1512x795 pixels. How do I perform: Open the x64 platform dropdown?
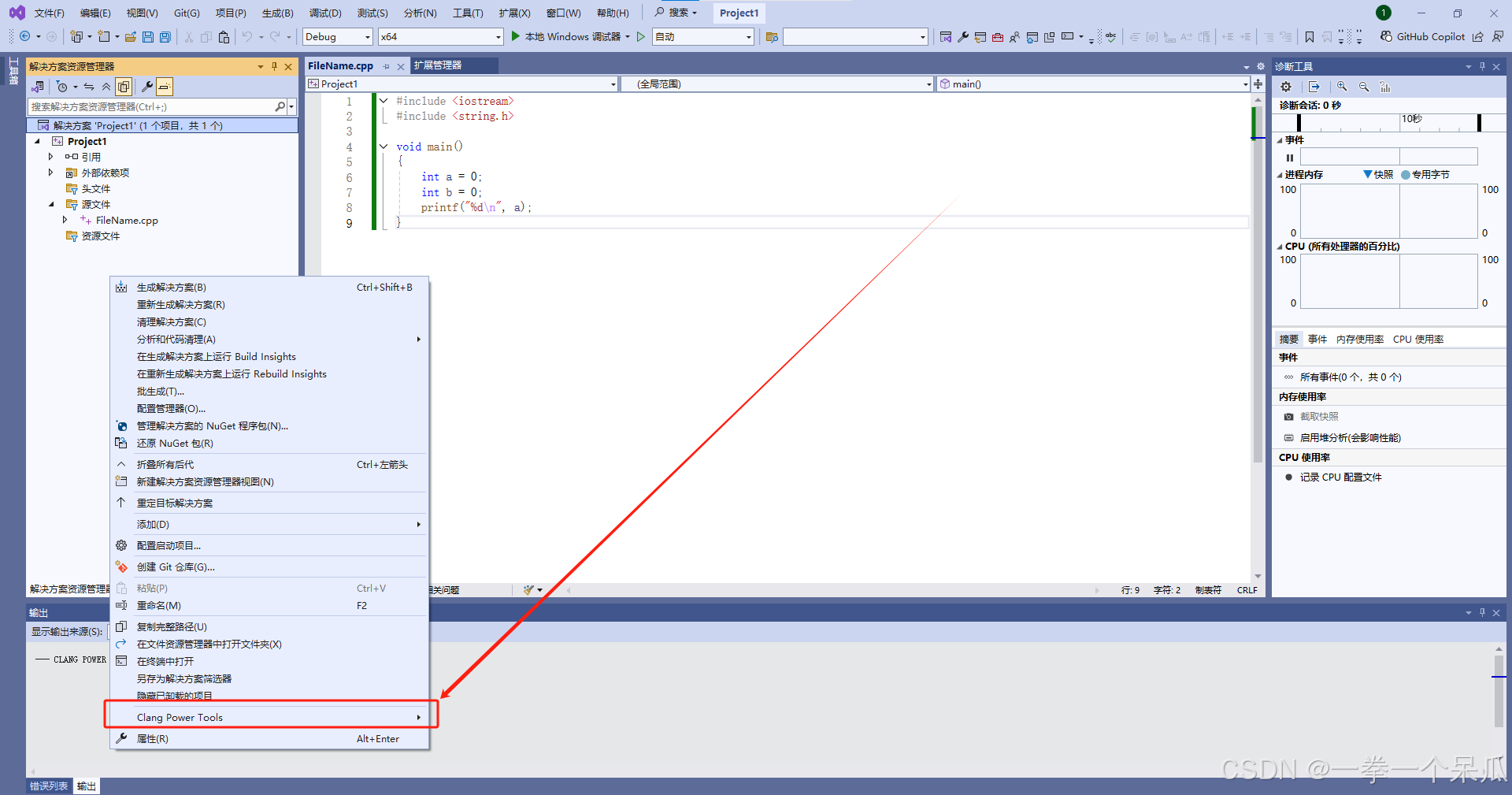pyautogui.click(x=439, y=36)
